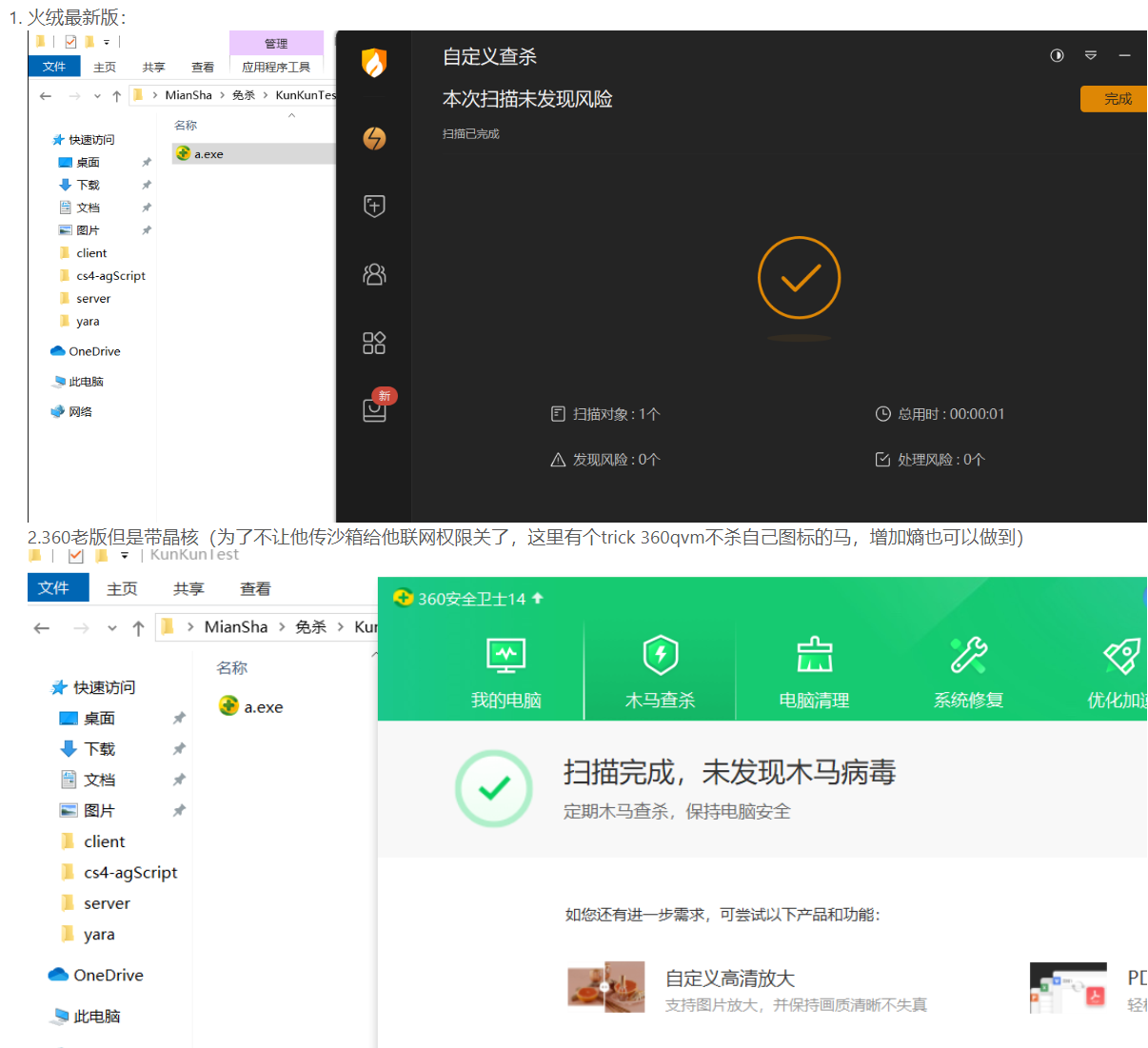Click the Huorong flame shield logo
The height and width of the screenshot is (1048, 1148).
374,63
